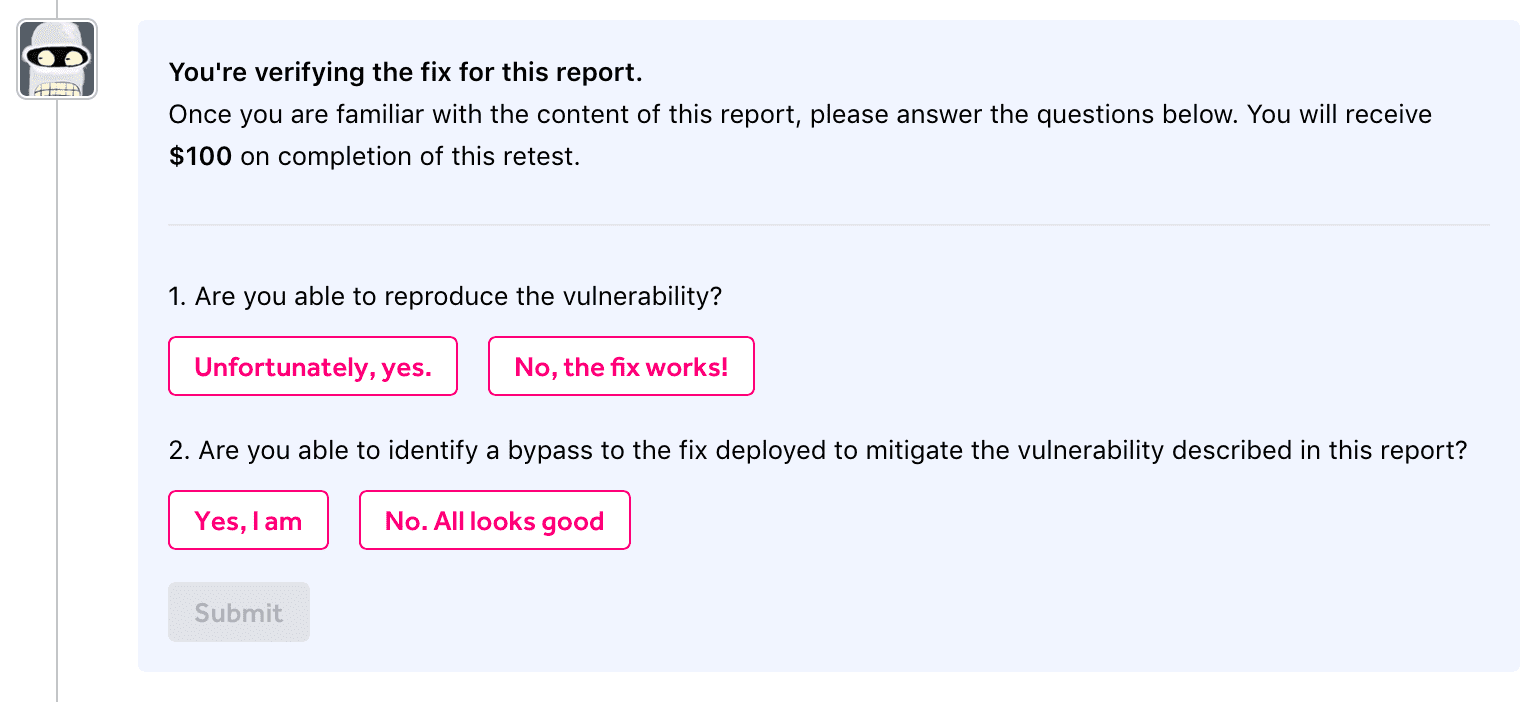Screen dimensions: 1540x702
Task: Click the robot avatar icon
Action: pyautogui.click(x=57, y=59)
